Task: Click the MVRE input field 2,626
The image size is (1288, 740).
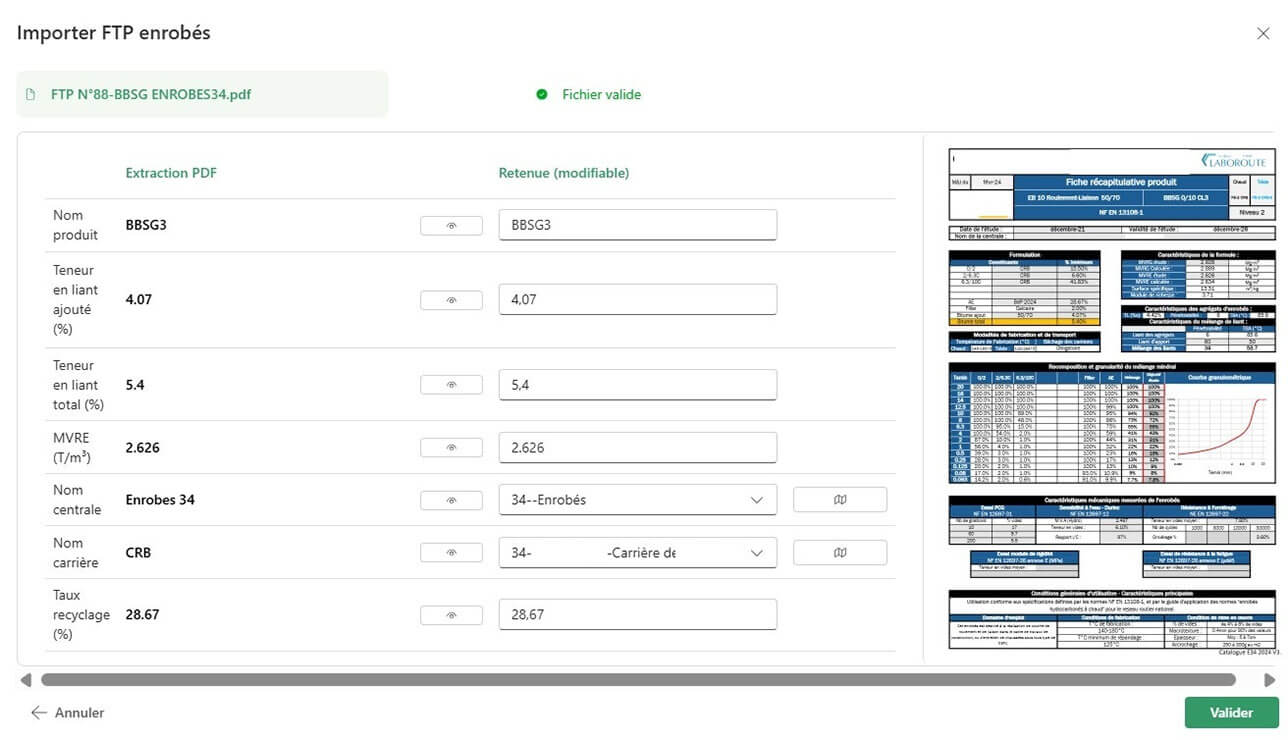Action: (x=638, y=447)
